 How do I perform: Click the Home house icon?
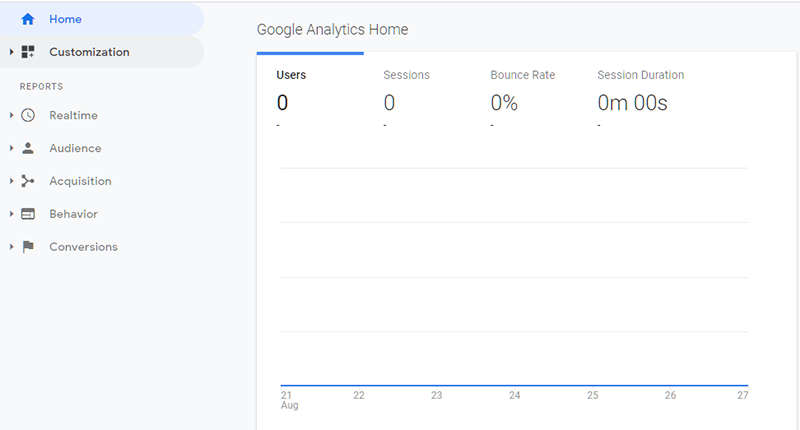28,19
